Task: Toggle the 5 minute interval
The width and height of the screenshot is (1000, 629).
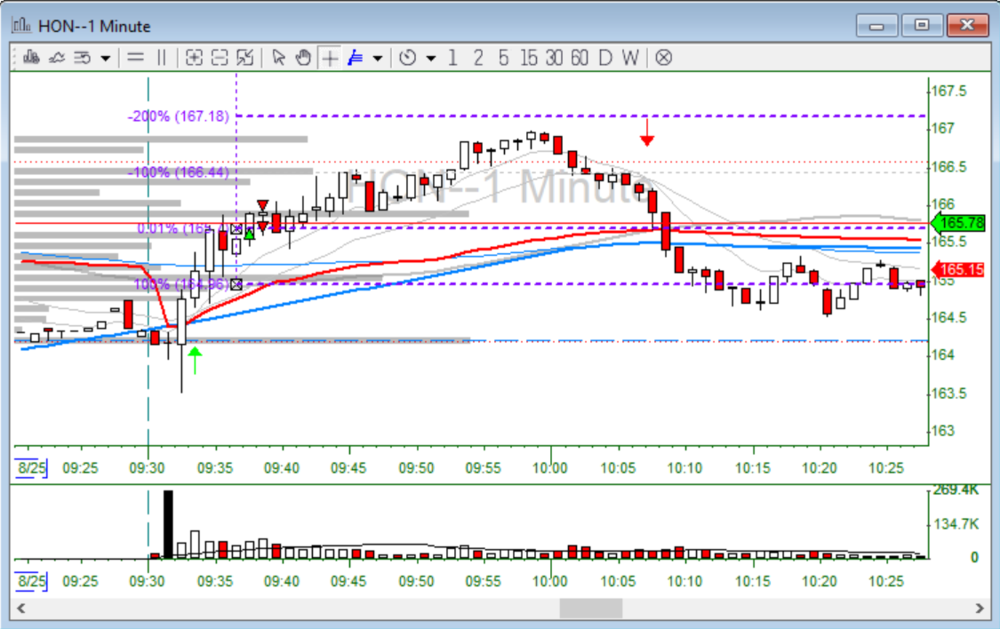Action: (x=503, y=57)
